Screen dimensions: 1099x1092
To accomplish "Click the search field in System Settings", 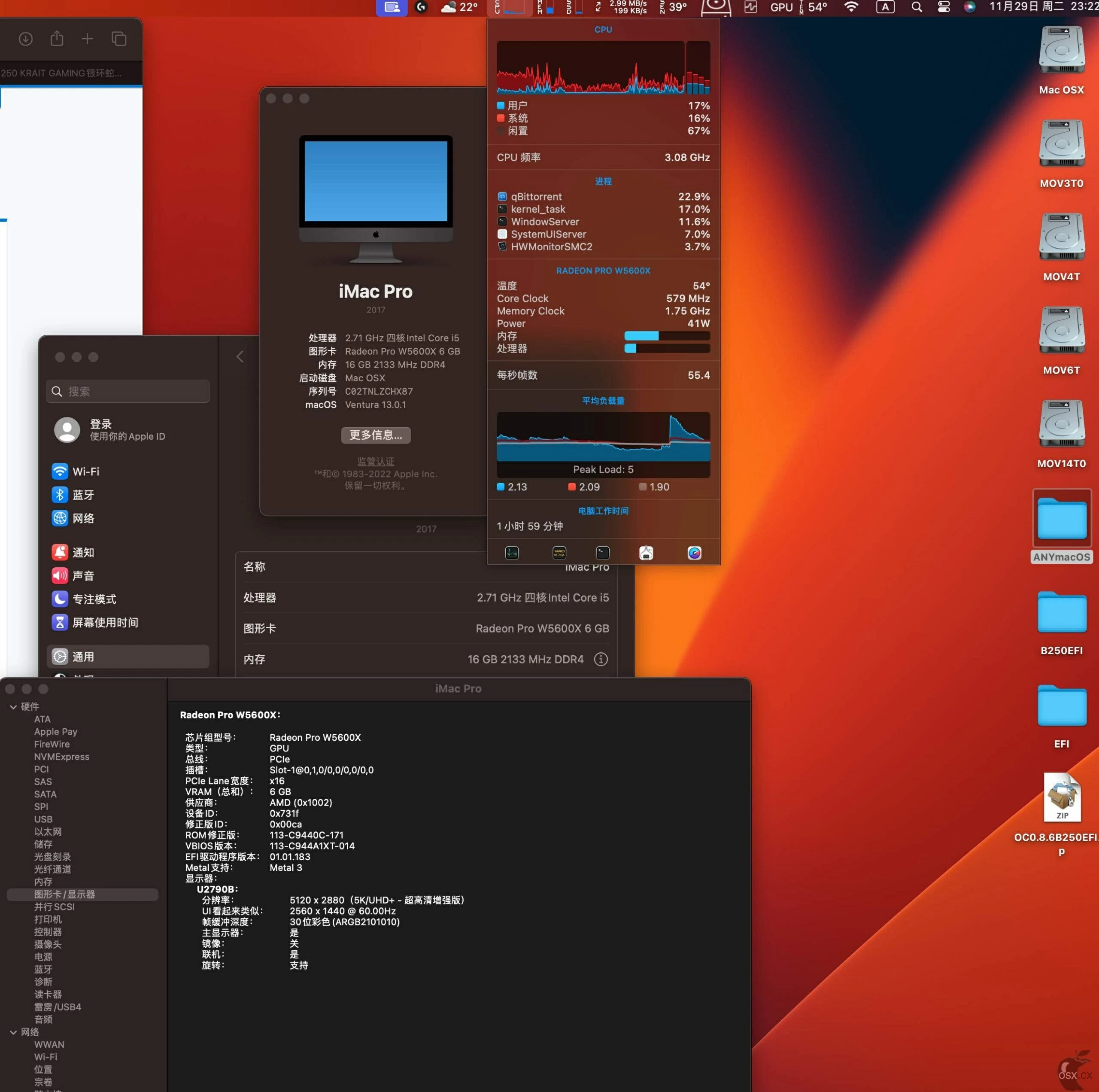I will tap(128, 392).
